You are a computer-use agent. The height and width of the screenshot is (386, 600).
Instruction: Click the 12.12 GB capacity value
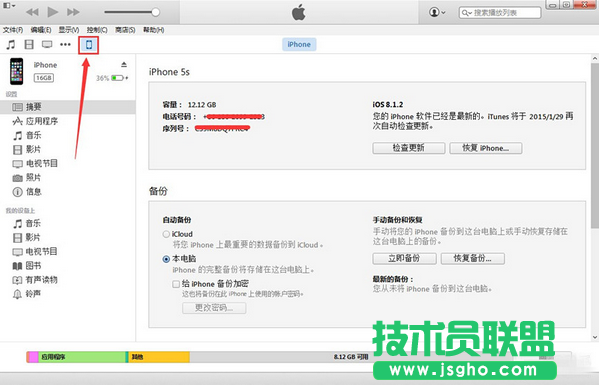click(x=202, y=105)
